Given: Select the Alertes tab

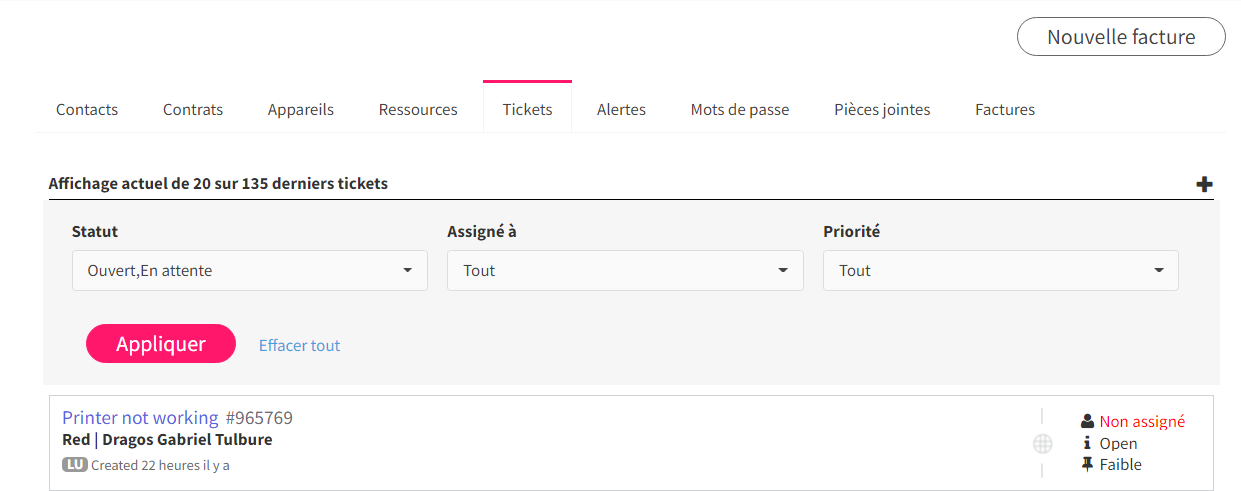Looking at the screenshot, I should click(x=621, y=109).
